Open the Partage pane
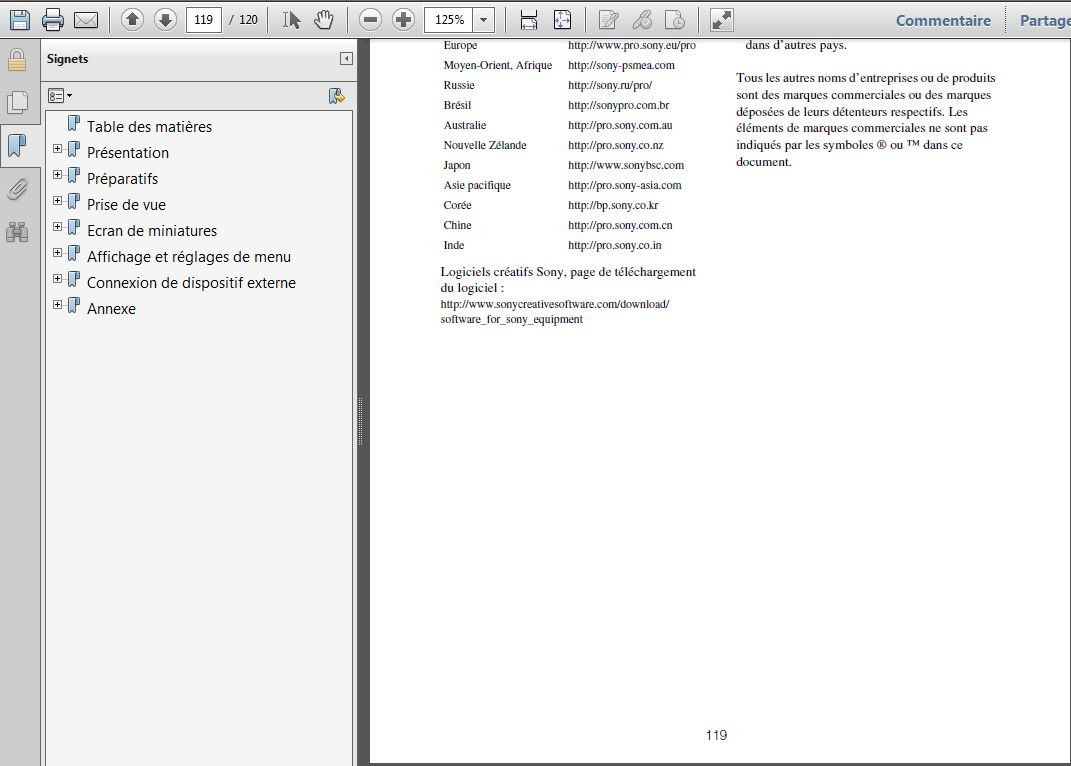Image resolution: width=1071 pixels, height=766 pixels. (1045, 20)
